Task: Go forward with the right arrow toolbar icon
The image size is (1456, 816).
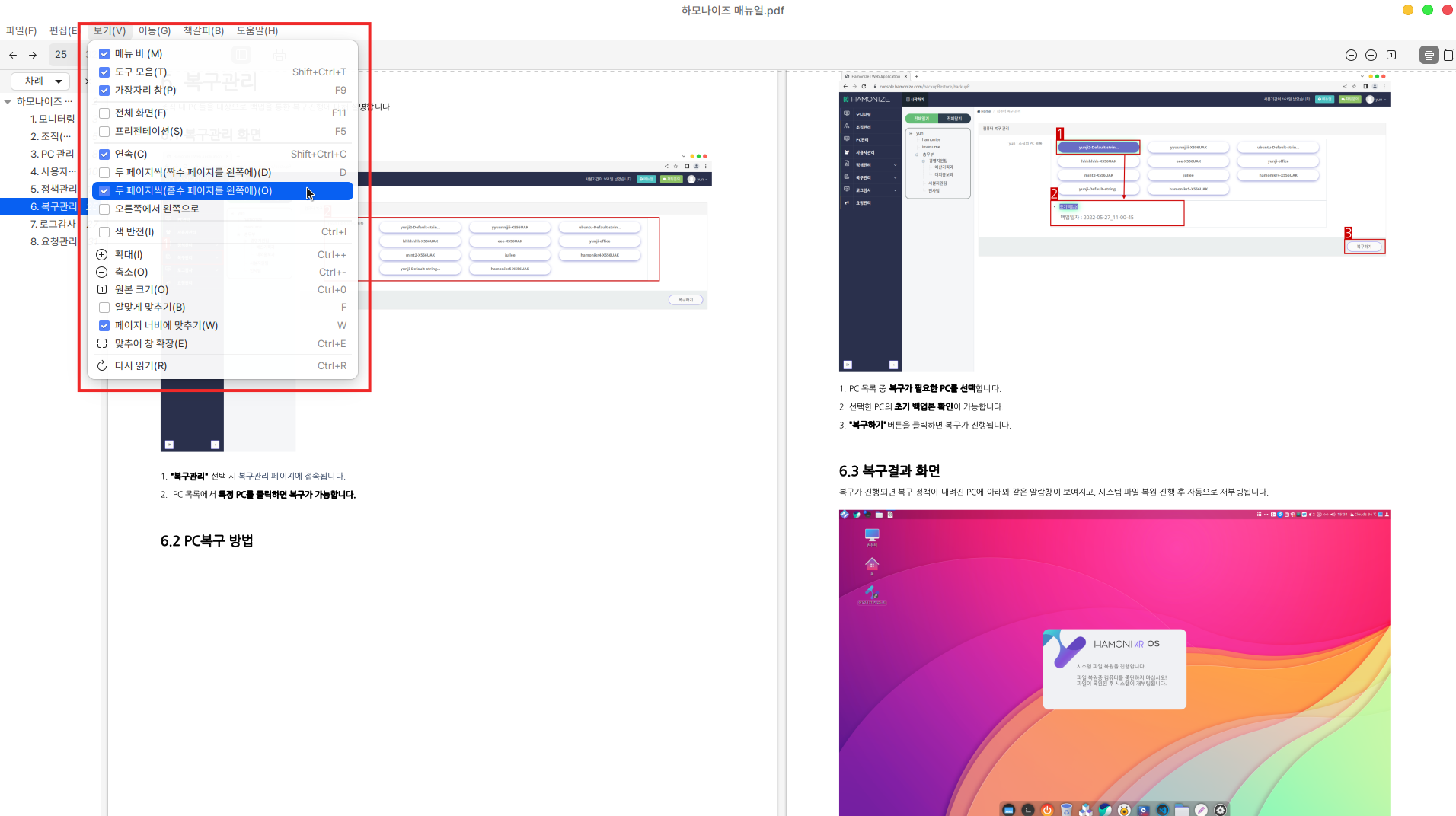Action: (x=33, y=55)
